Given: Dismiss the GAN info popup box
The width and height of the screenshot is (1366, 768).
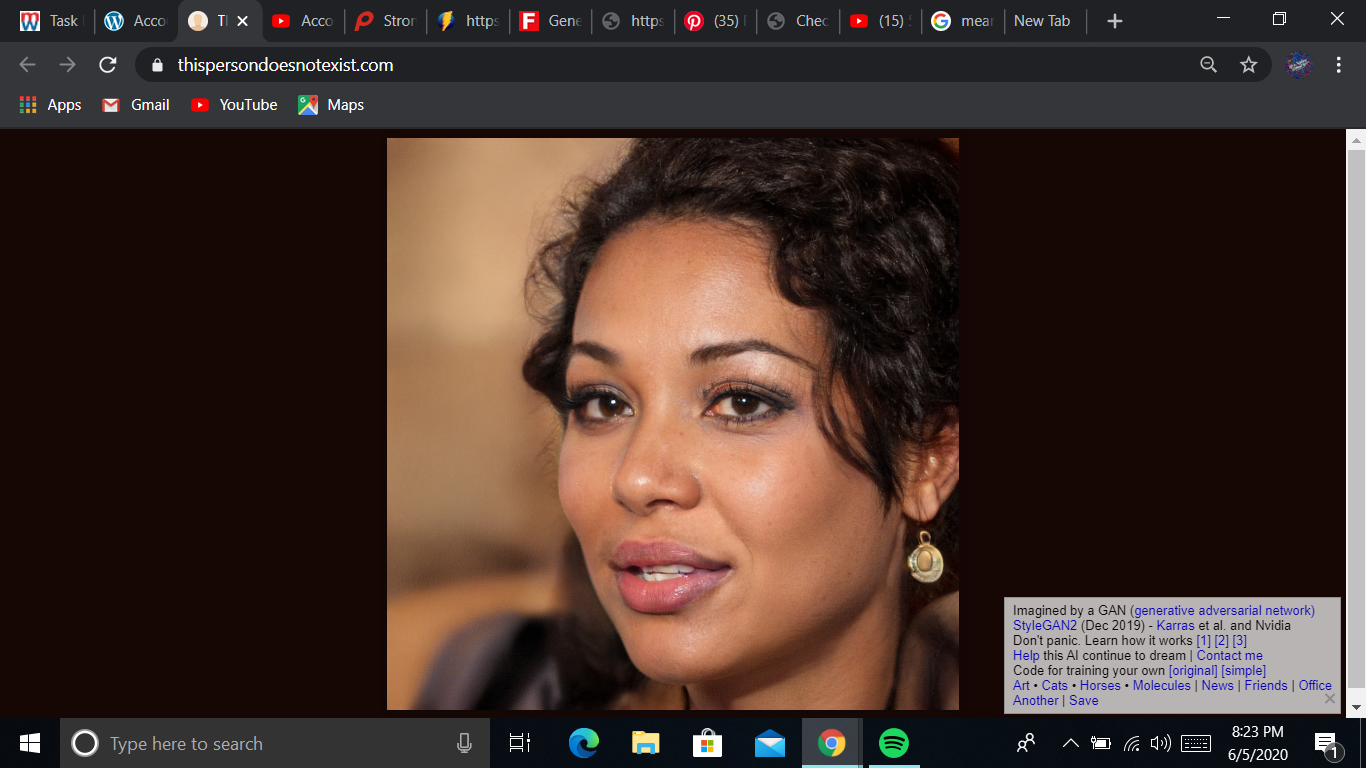Looking at the screenshot, I should 1329,699.
